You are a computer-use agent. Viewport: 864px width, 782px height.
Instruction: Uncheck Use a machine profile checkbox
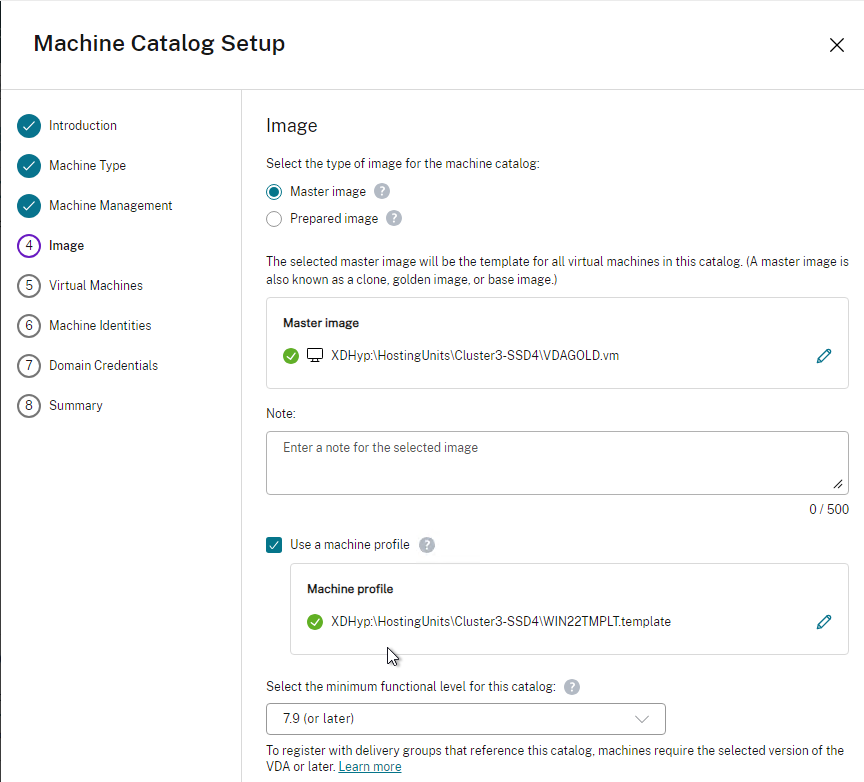tap(274, 545)
